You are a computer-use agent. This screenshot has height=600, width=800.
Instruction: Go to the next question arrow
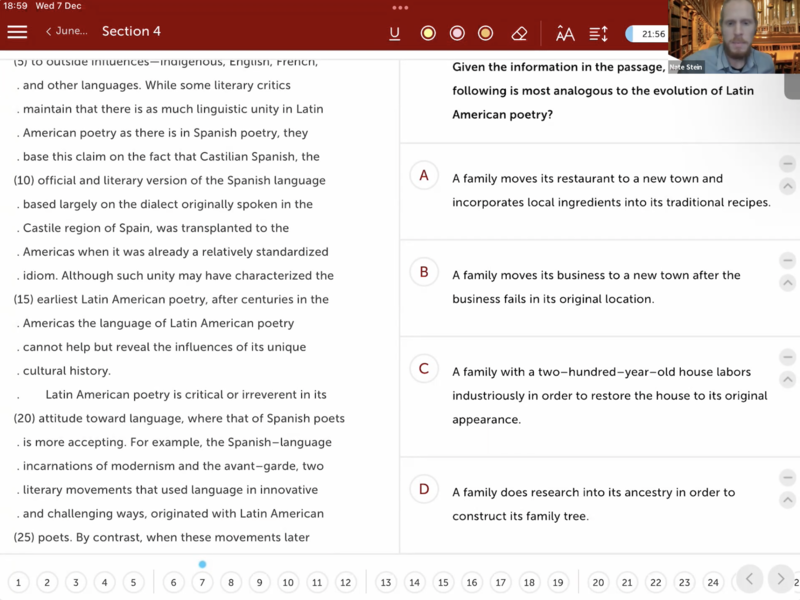point(780,580)
